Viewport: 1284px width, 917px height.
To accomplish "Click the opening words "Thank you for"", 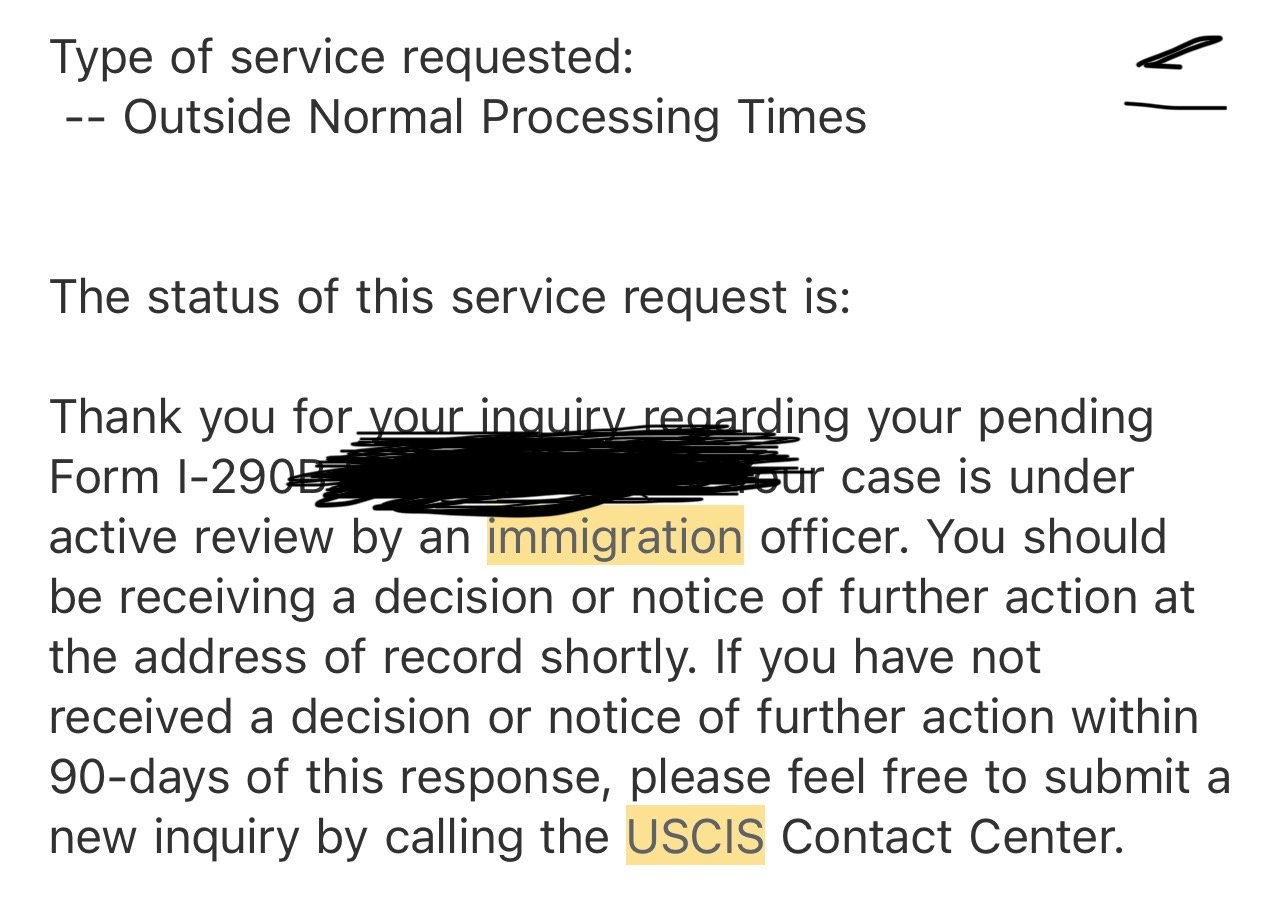I will click(x=198, y=418).
